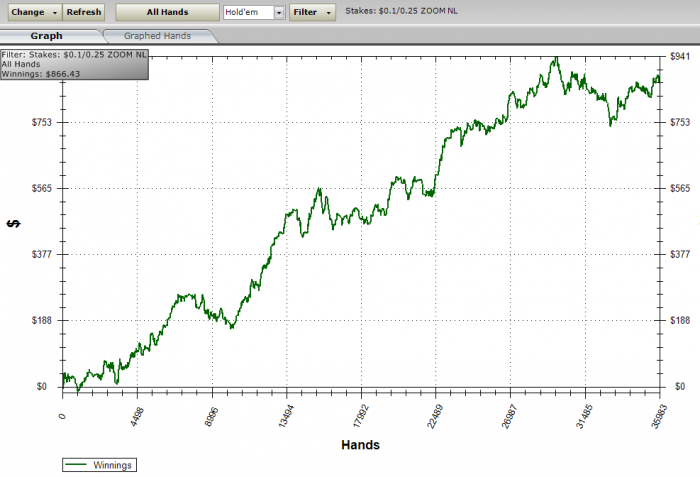Image resolution: width=700 pixels, height=477 pixels.
Task: Refresh the graph data
Action: [x=84, y=12]
